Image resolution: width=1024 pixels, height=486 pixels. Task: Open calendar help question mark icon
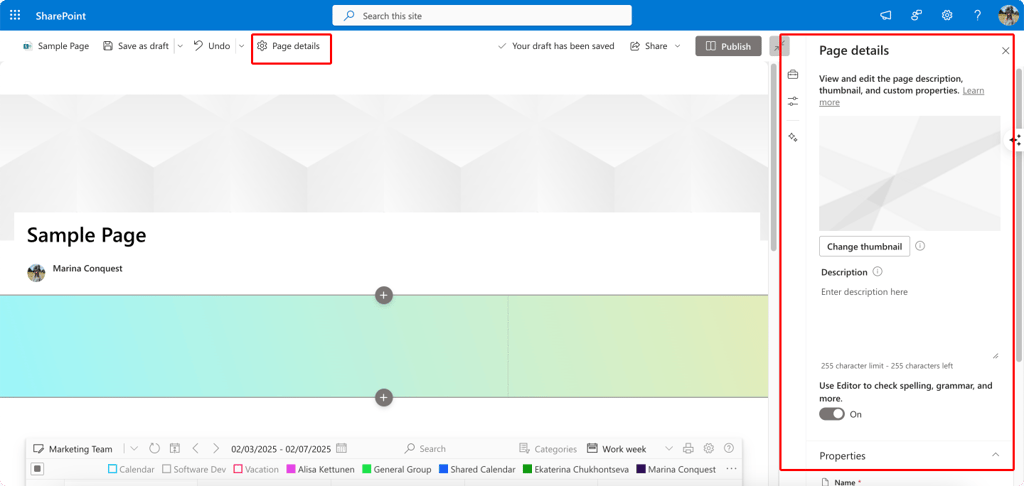729,448
